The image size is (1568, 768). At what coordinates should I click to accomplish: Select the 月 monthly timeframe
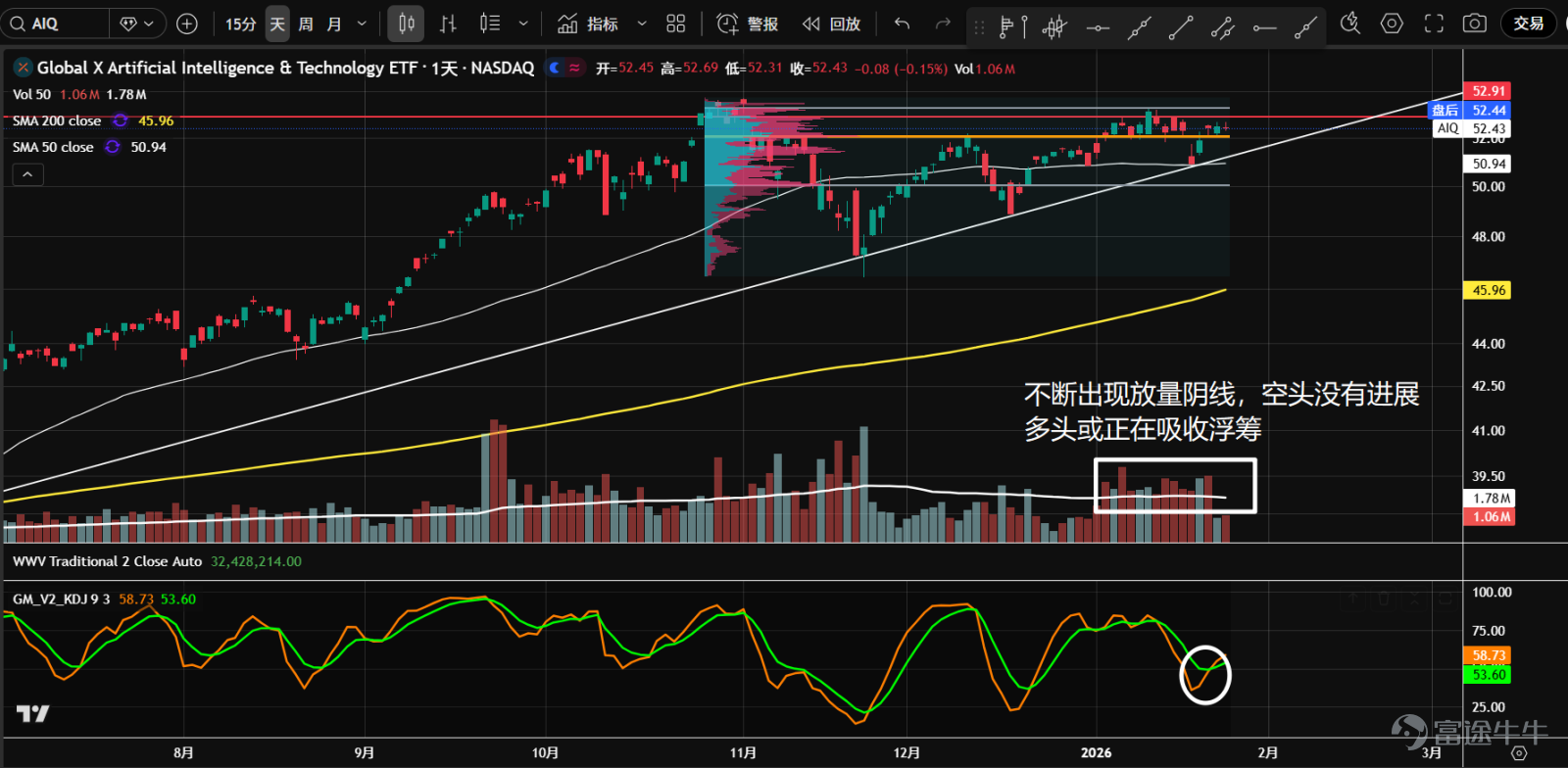pos(334,24)
